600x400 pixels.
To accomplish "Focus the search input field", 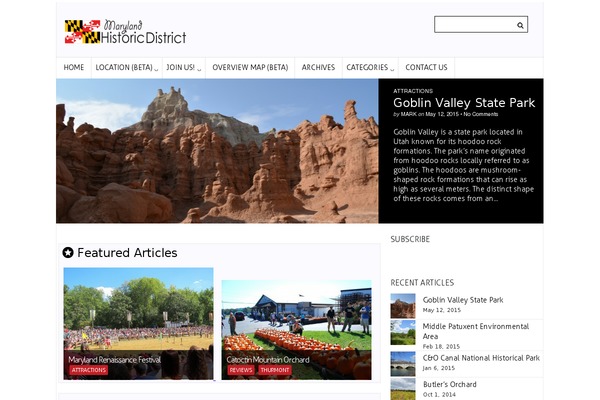I will [481, 24].
